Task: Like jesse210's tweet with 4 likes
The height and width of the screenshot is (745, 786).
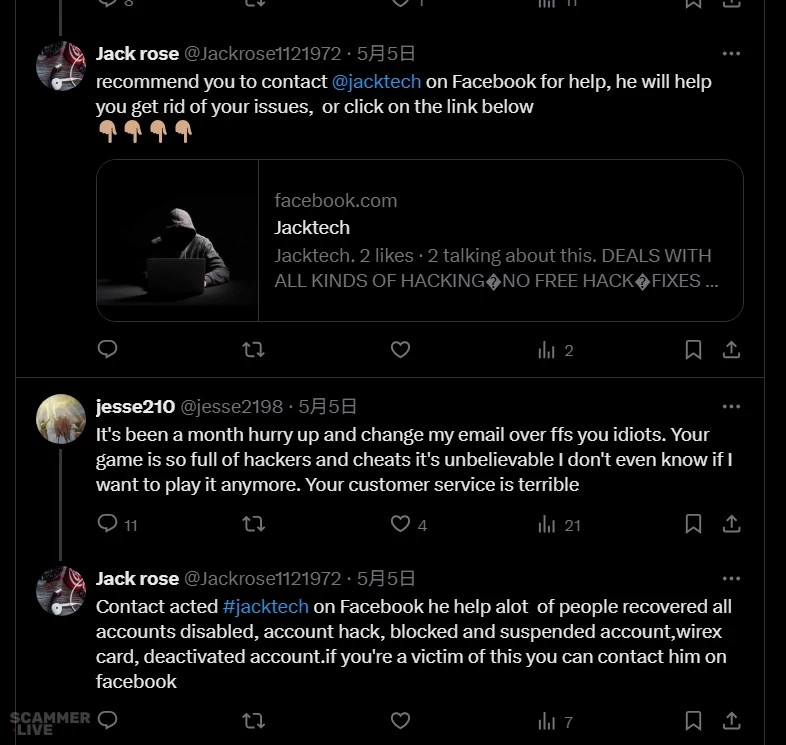Action: (400, 524)
